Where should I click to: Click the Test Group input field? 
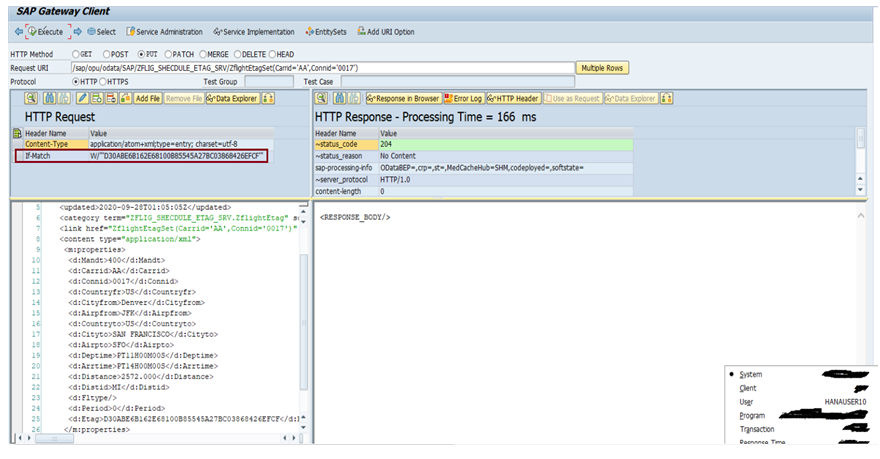coord(269,82)
